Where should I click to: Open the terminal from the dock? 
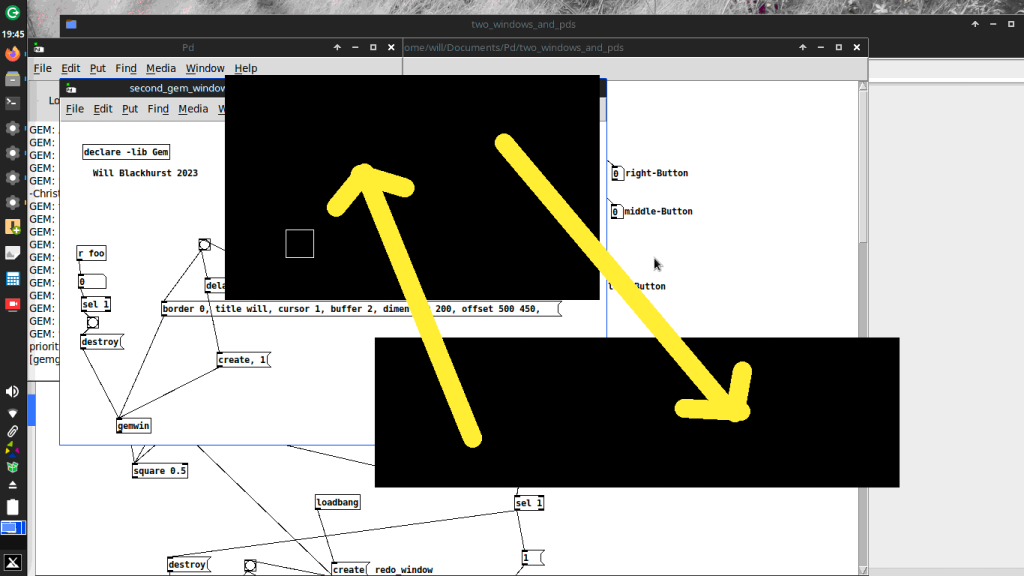[12, 103]
